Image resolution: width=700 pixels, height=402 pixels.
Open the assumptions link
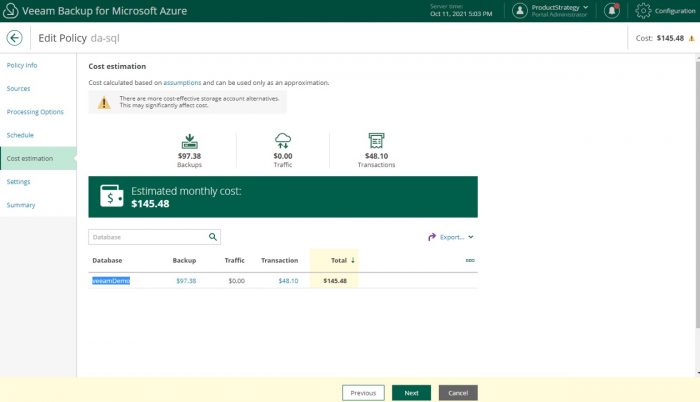tap(182, 83)
